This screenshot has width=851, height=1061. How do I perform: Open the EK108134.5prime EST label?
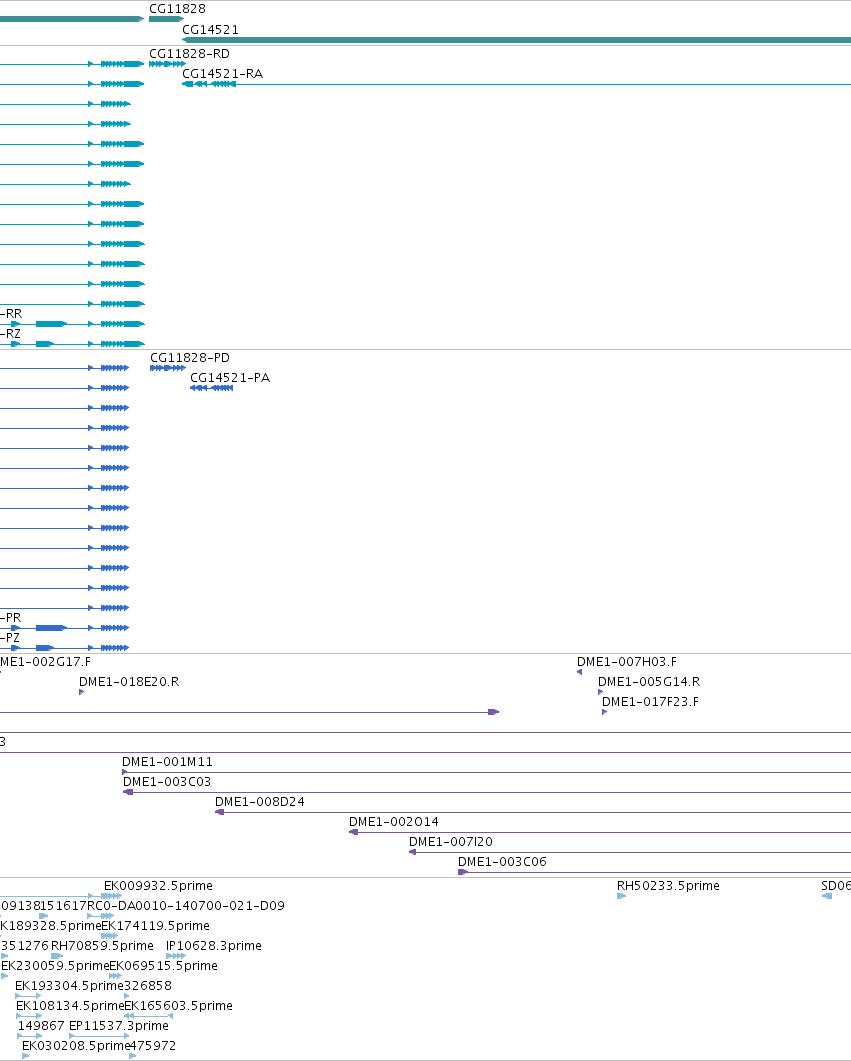[x=70, y=1006]
